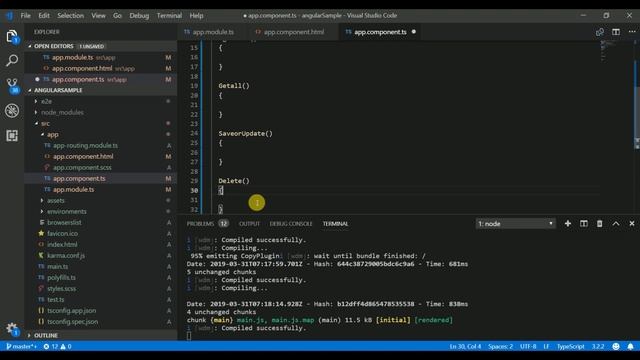
Task: Select the Terminal panel tab
Action: (336, 224)
